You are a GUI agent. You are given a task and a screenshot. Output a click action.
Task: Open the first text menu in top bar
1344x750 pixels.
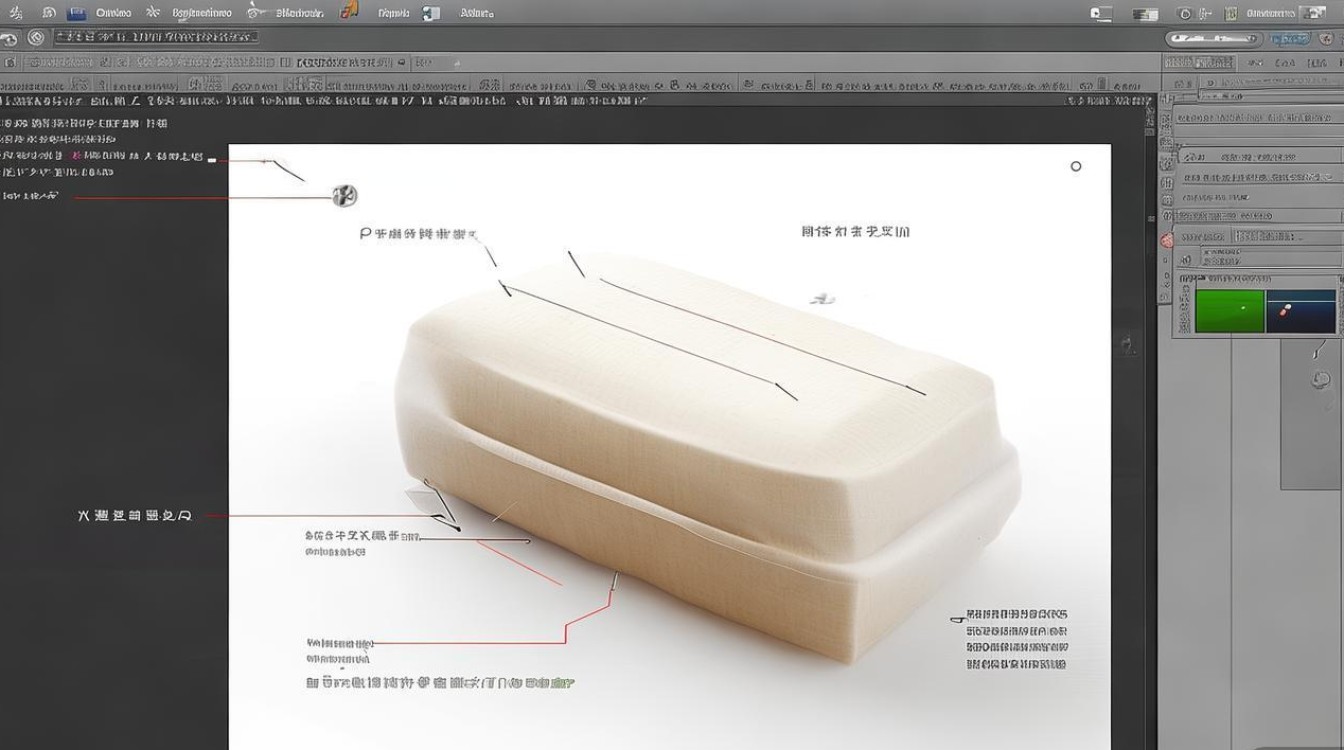point(112,13)
